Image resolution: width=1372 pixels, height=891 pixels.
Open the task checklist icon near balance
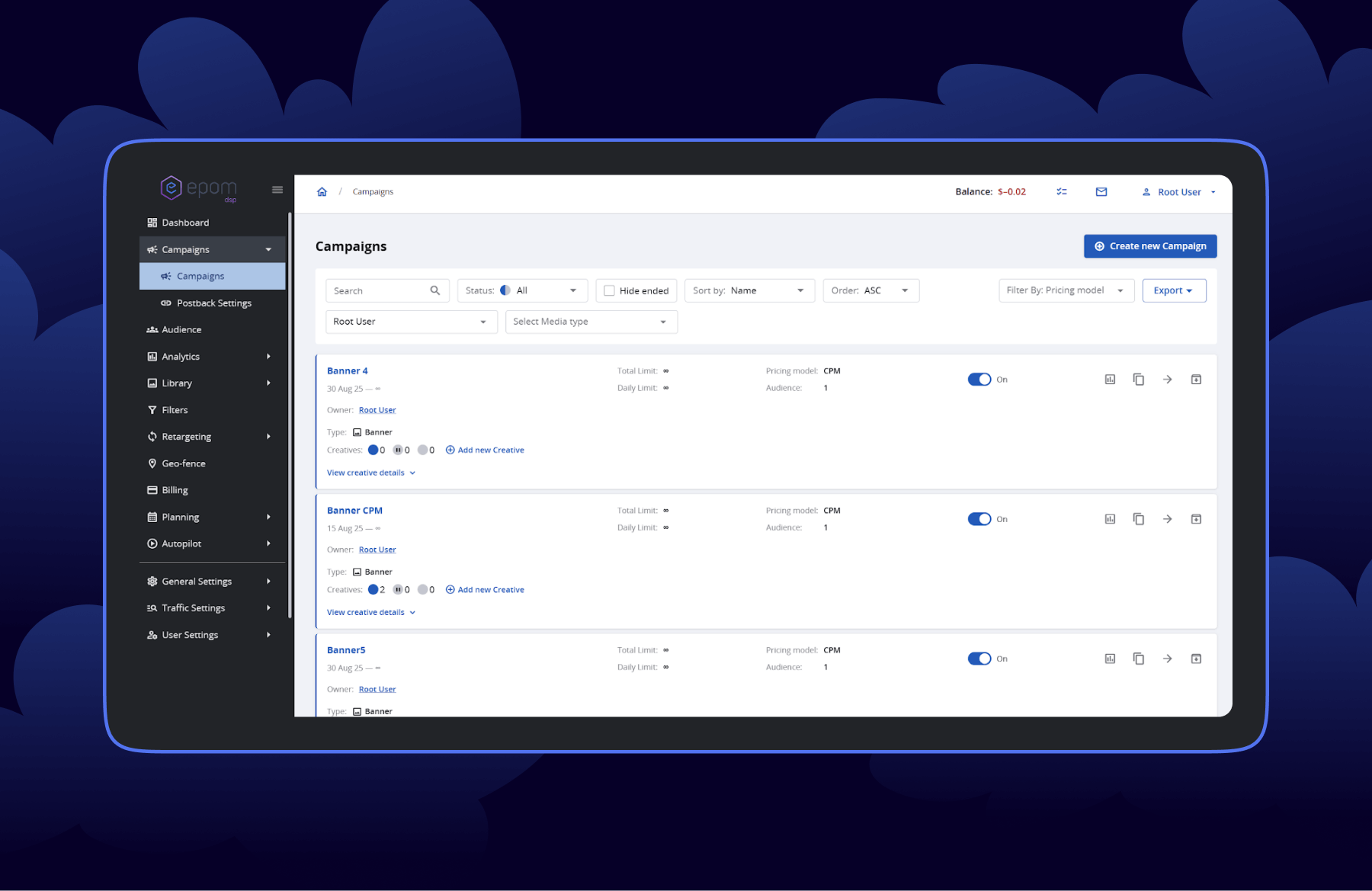click(1061, 192)
